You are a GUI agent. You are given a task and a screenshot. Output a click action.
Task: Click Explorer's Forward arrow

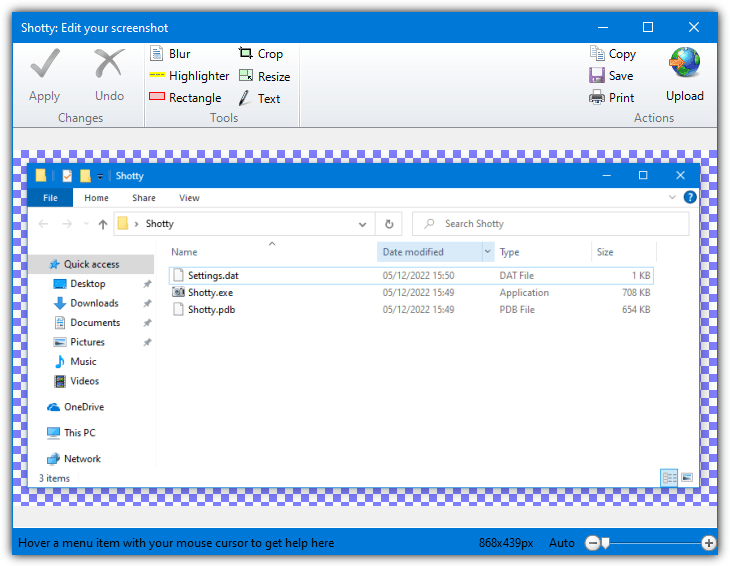67,224
